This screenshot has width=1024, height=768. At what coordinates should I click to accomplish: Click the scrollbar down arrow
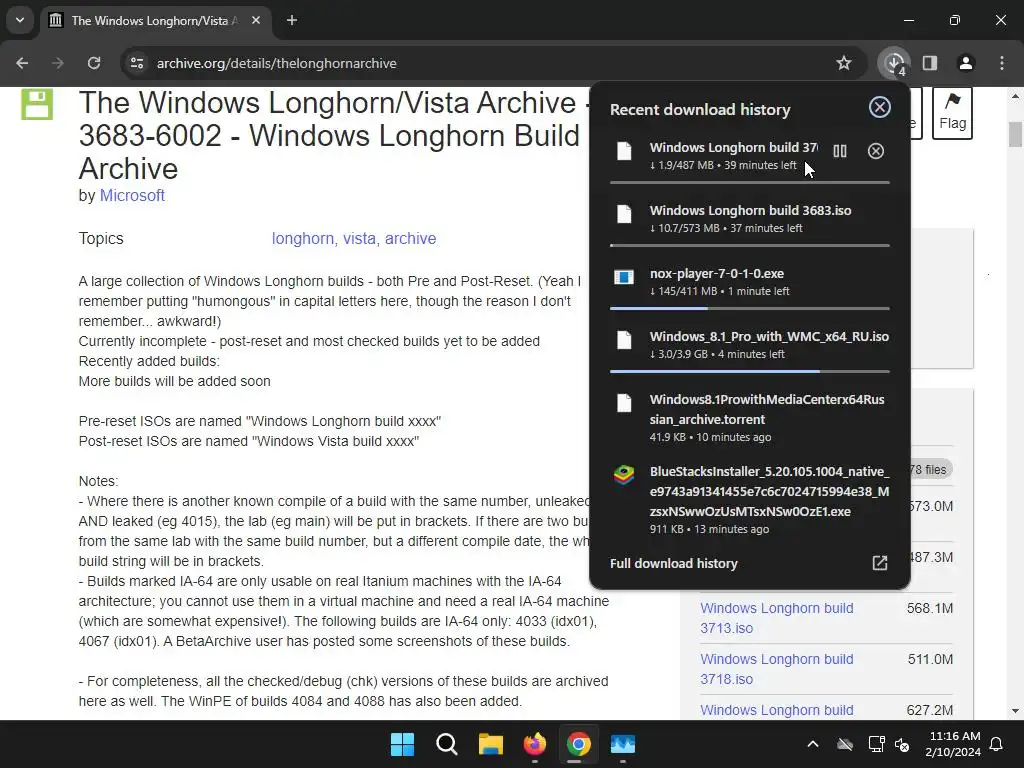1015,711
